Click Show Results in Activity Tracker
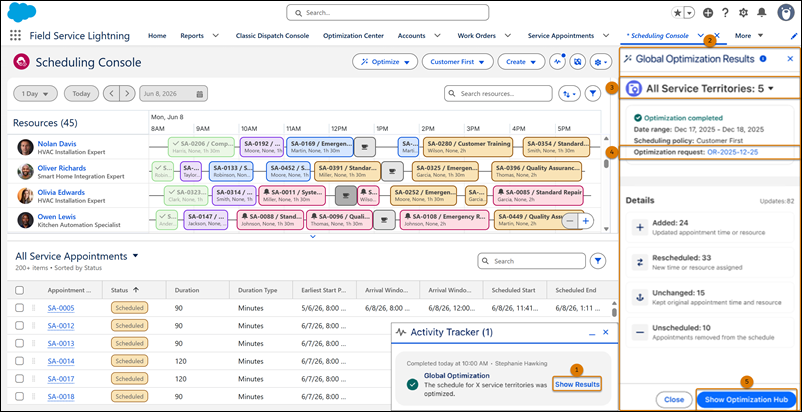The image size is (802, 412). point(577,384)
